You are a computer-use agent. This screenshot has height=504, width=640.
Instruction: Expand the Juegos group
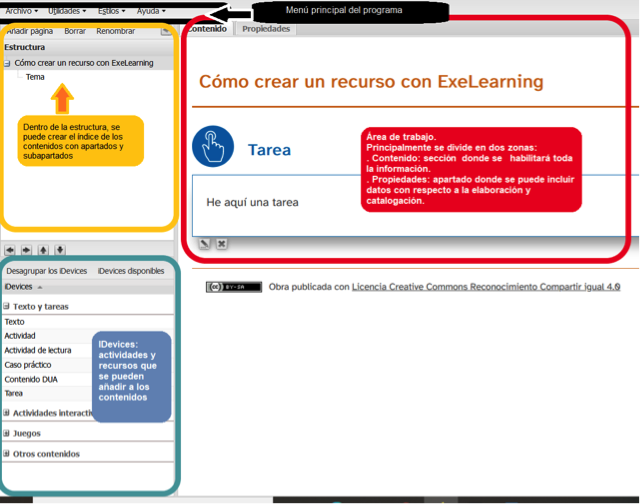(x=7, y=433)
